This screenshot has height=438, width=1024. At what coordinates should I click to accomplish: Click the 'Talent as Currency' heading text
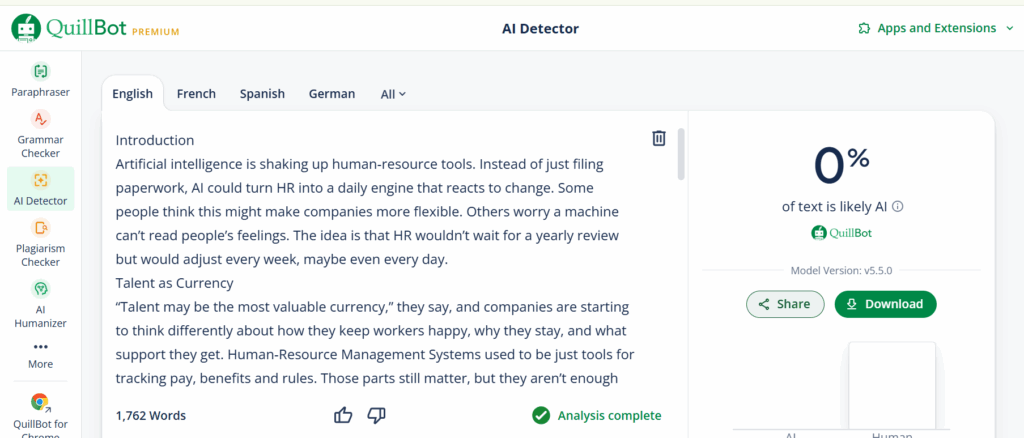174,283
